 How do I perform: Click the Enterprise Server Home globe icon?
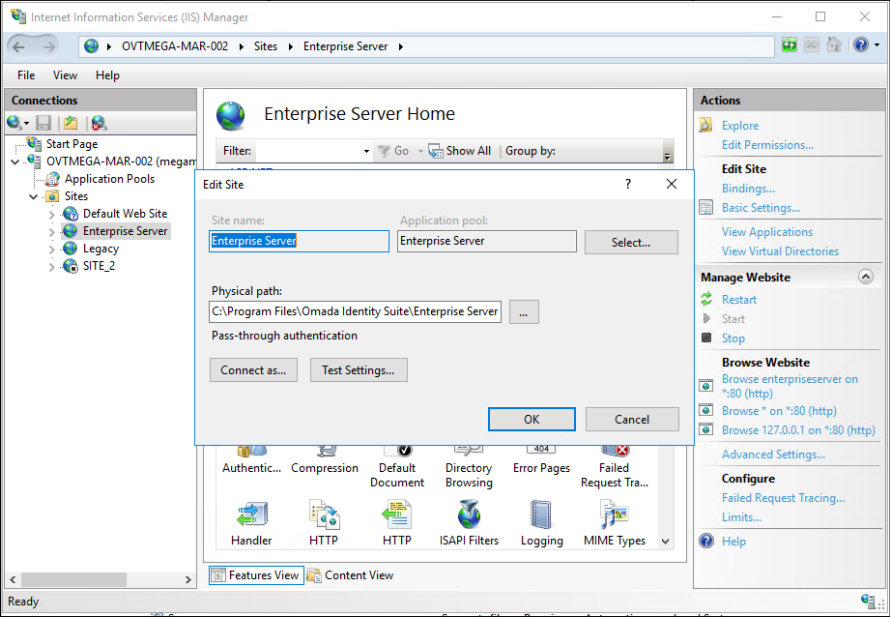coord(231,115)
